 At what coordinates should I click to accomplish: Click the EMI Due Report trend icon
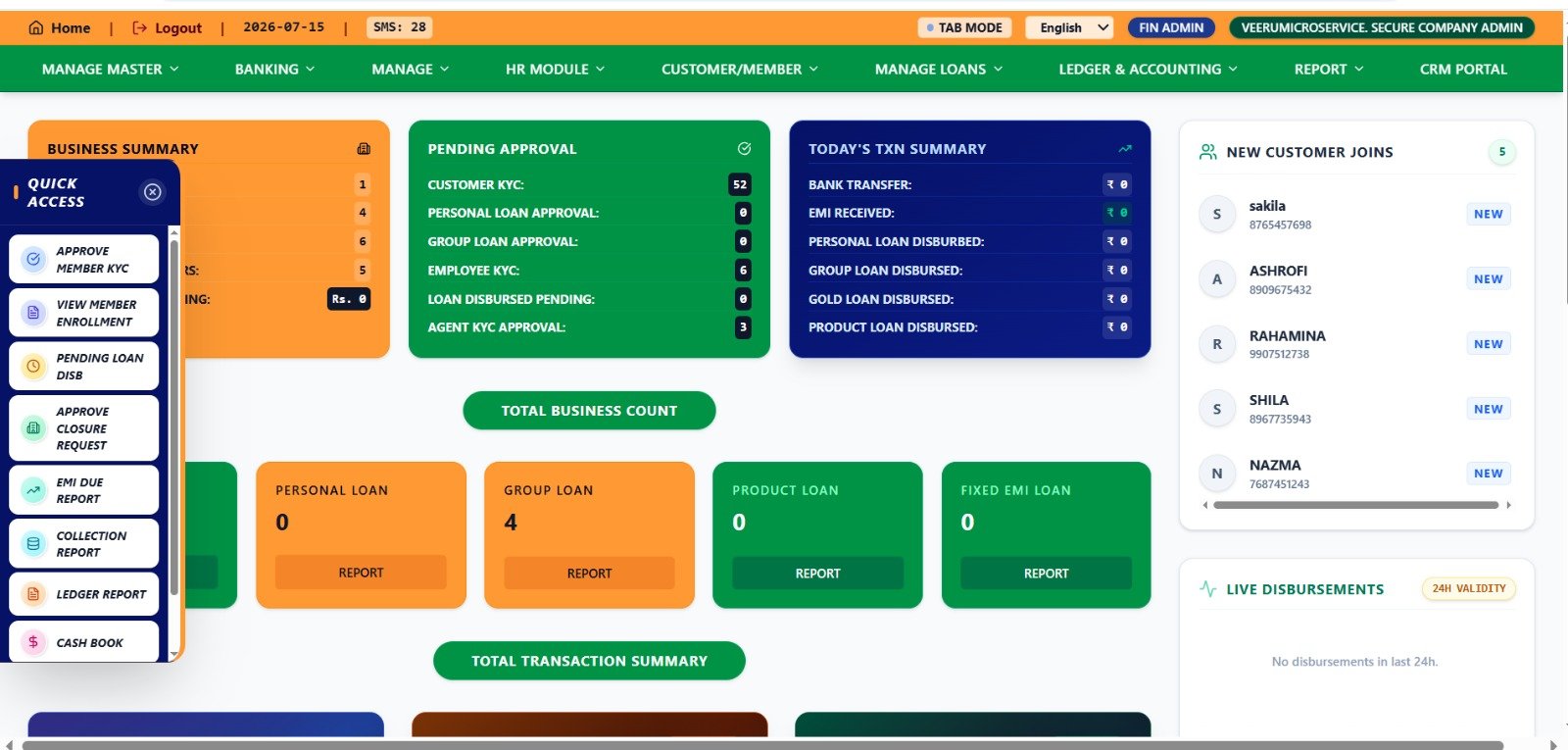[x=33, y=490]
